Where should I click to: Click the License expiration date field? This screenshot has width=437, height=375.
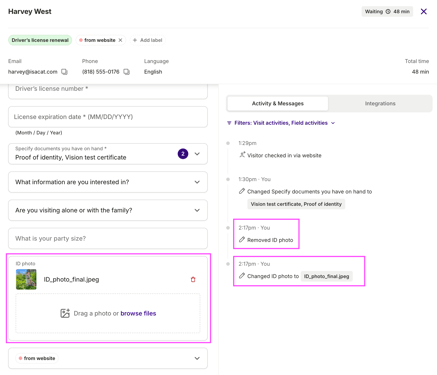108,117
